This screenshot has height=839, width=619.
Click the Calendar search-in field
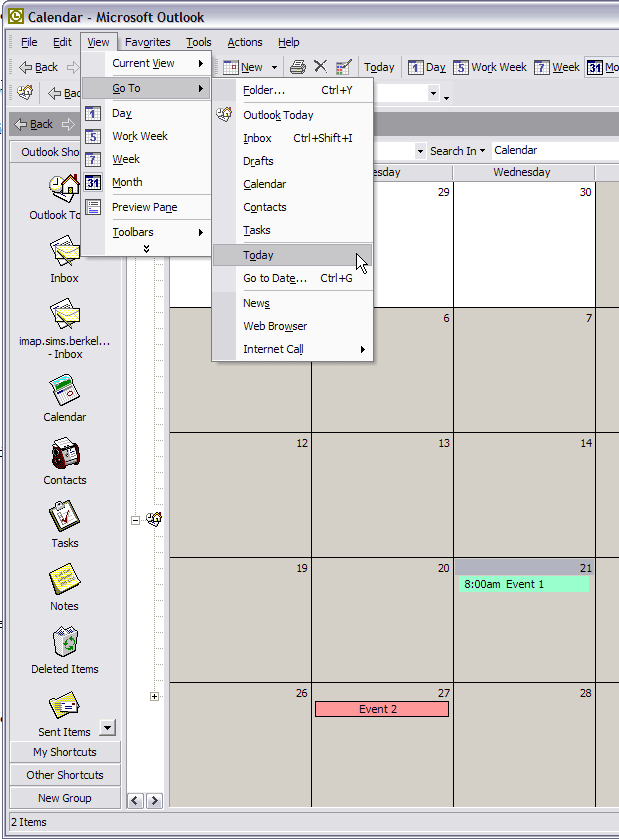555,150
